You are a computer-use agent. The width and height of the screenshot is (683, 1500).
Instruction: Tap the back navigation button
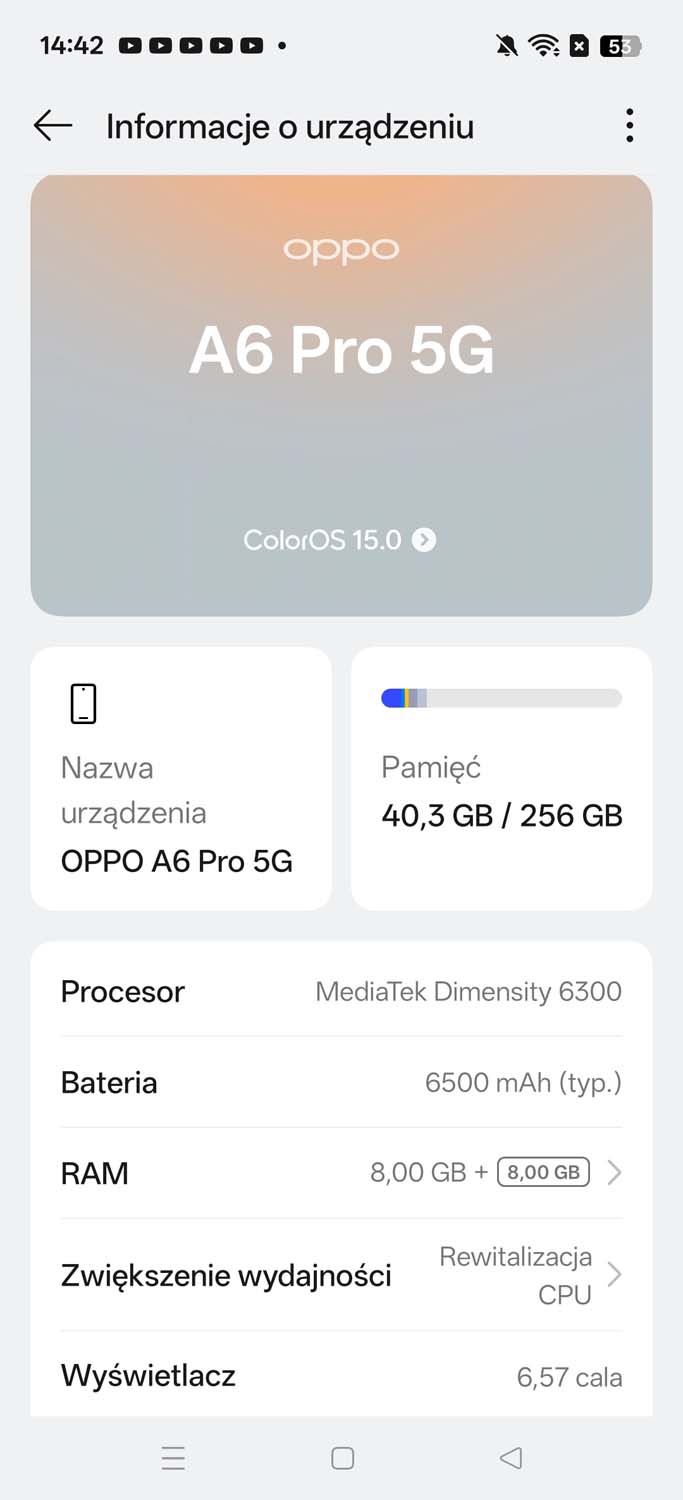coord(511,1458)
